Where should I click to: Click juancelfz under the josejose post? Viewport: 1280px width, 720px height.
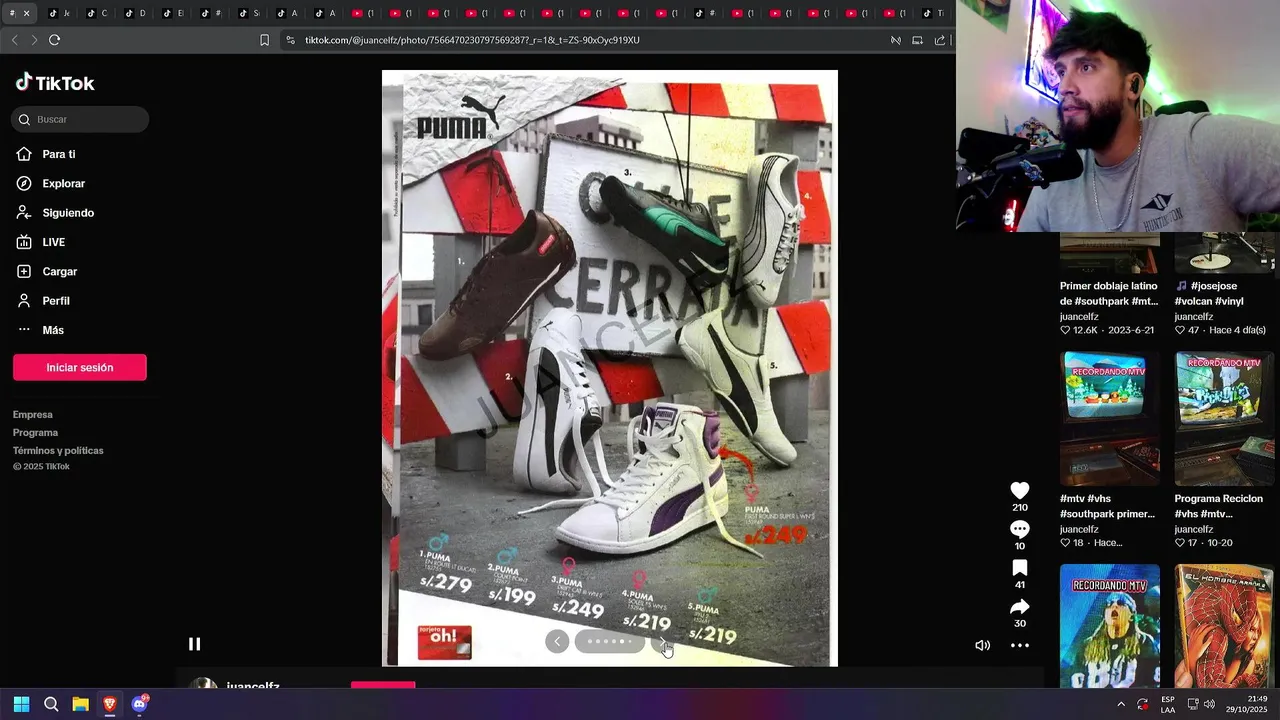(1193, 317)
